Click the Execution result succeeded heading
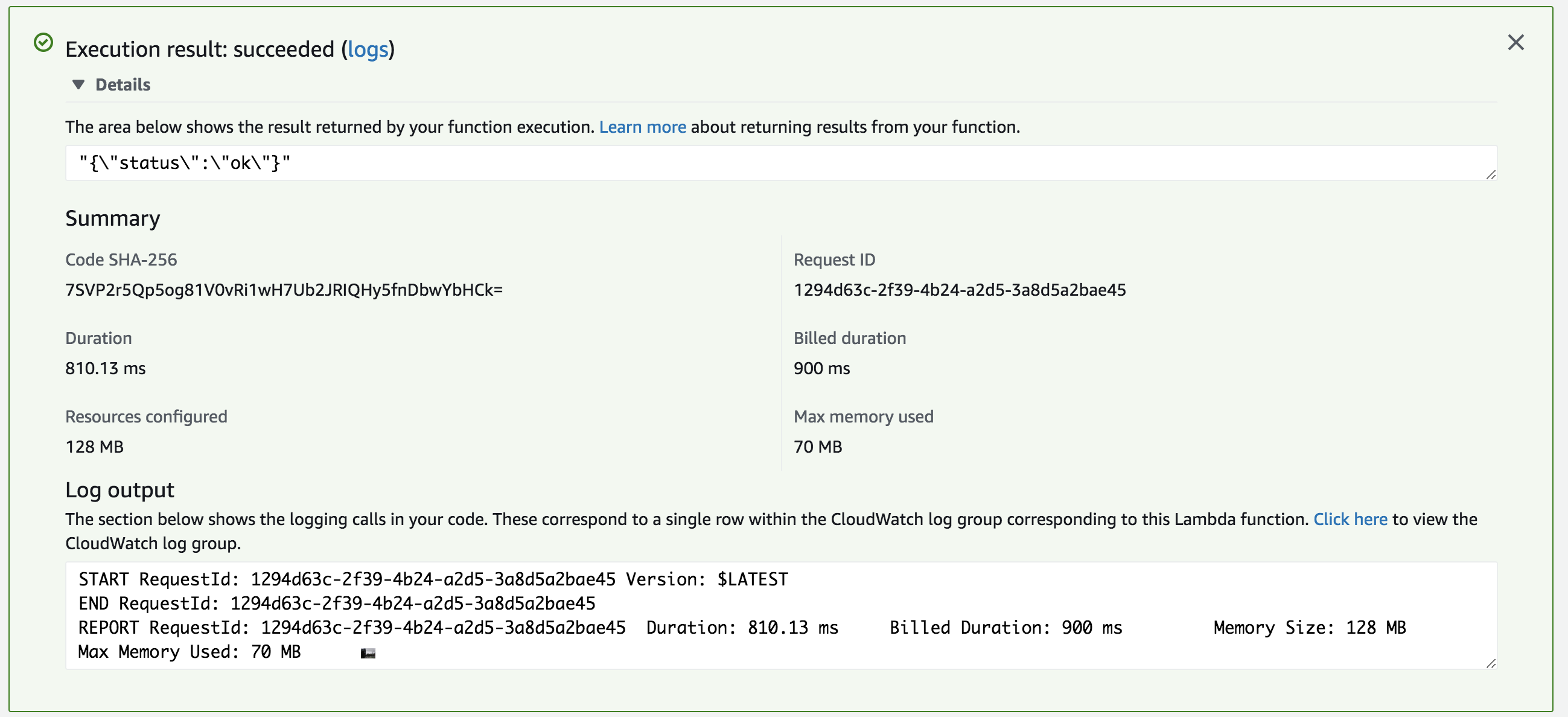 pos(201,49)
